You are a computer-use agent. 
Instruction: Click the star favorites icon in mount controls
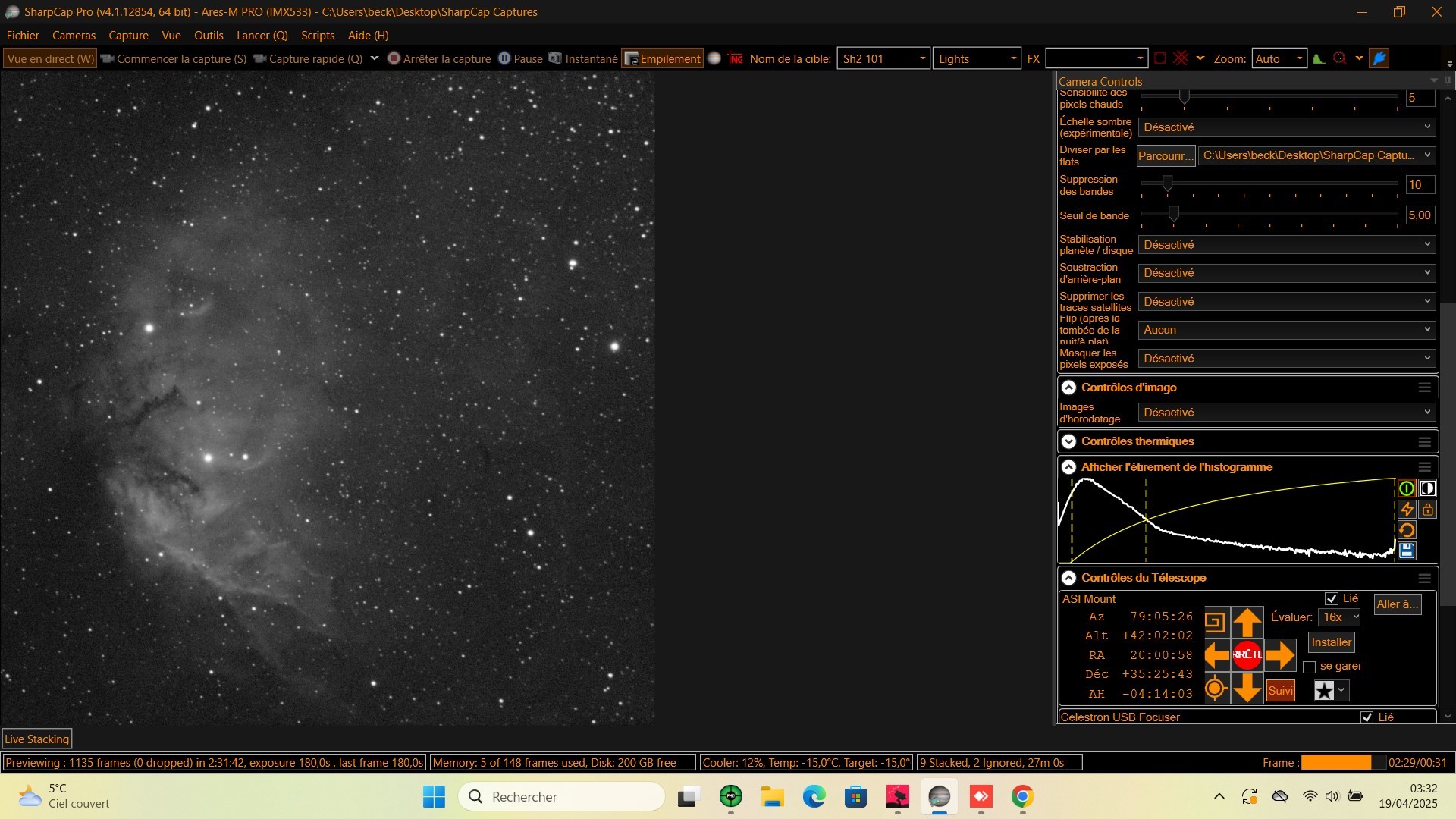[1324, 691]
